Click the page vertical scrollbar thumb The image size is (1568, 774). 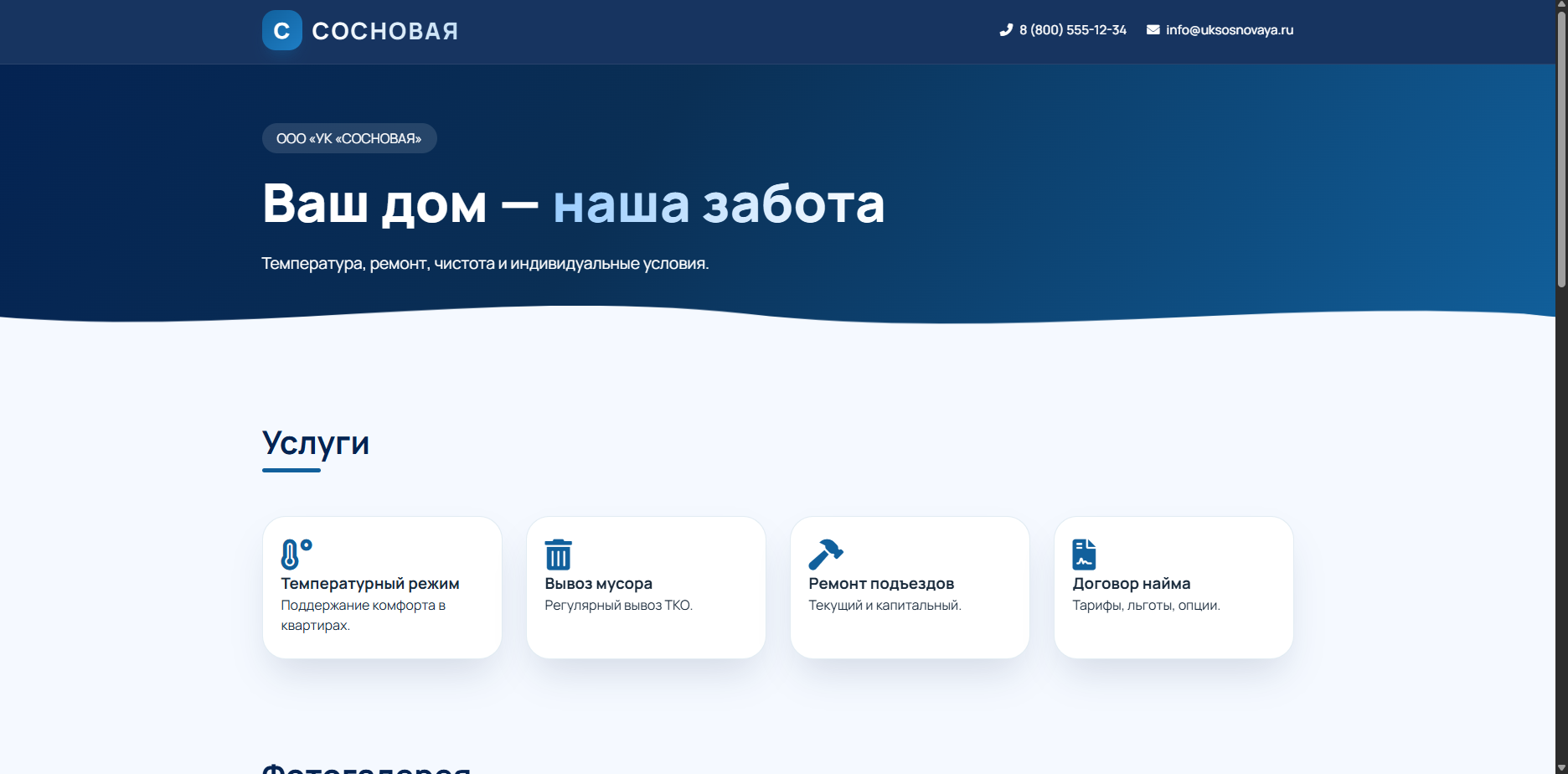click(x=1561, y=149)
